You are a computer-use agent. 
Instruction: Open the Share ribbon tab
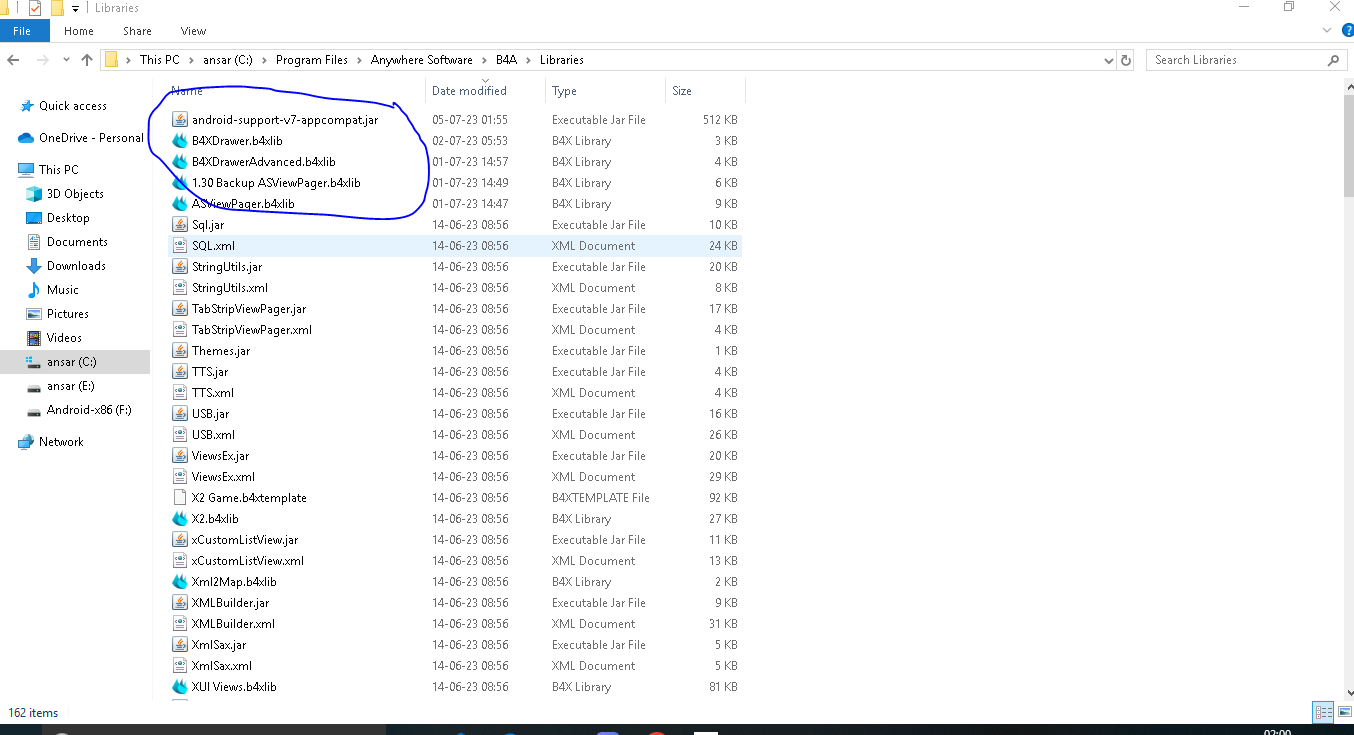click(x=137, y=31)
